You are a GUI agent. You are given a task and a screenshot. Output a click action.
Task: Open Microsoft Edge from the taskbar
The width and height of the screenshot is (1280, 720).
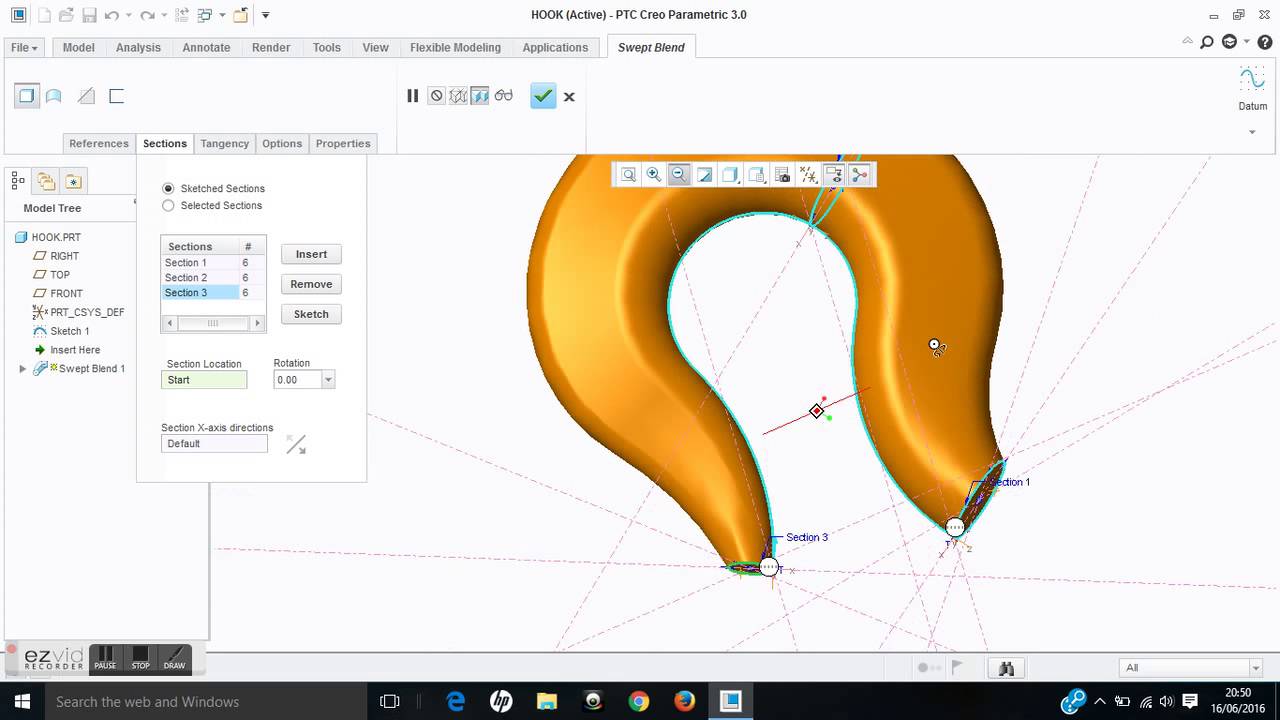tap(455, 701)
